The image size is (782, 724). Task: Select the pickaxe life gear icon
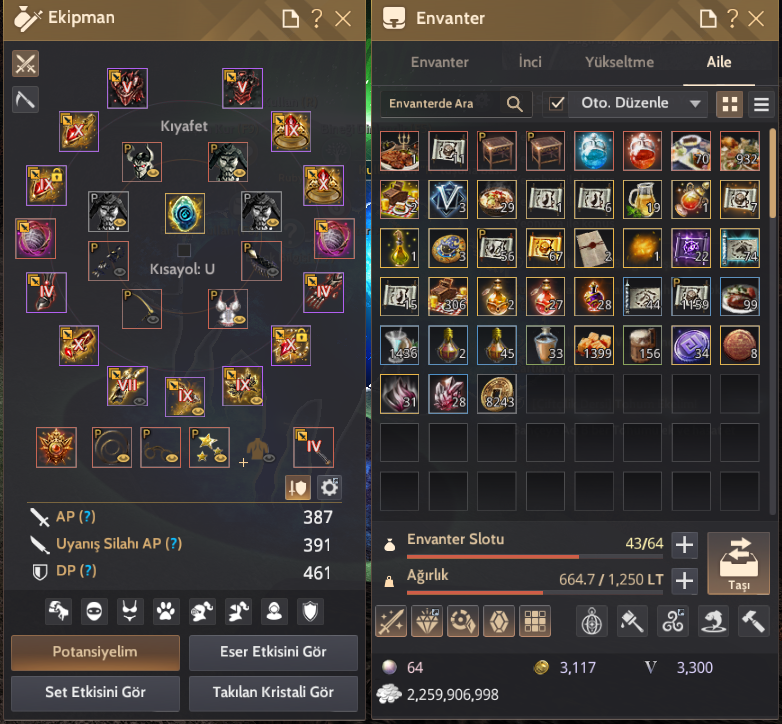coord(25,99)
